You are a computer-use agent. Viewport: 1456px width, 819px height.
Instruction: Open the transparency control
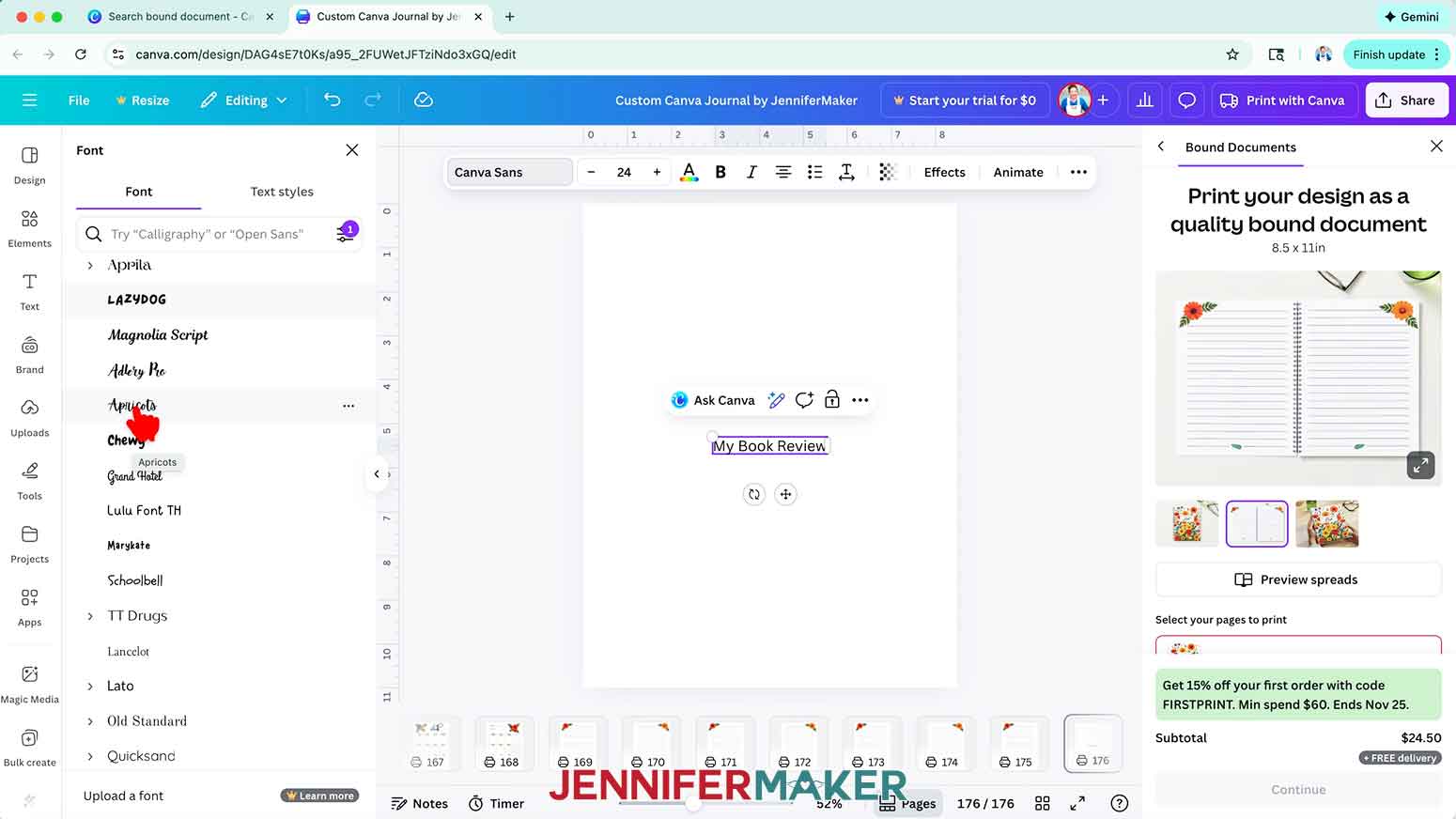tap(888, 172)
